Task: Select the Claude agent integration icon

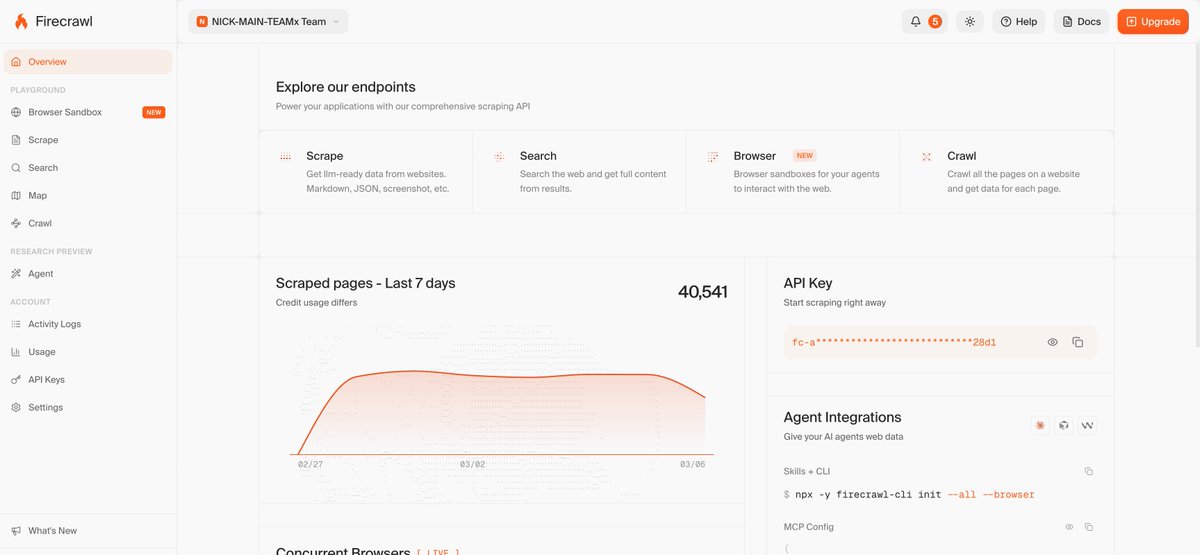Action: coord(1041,426)
